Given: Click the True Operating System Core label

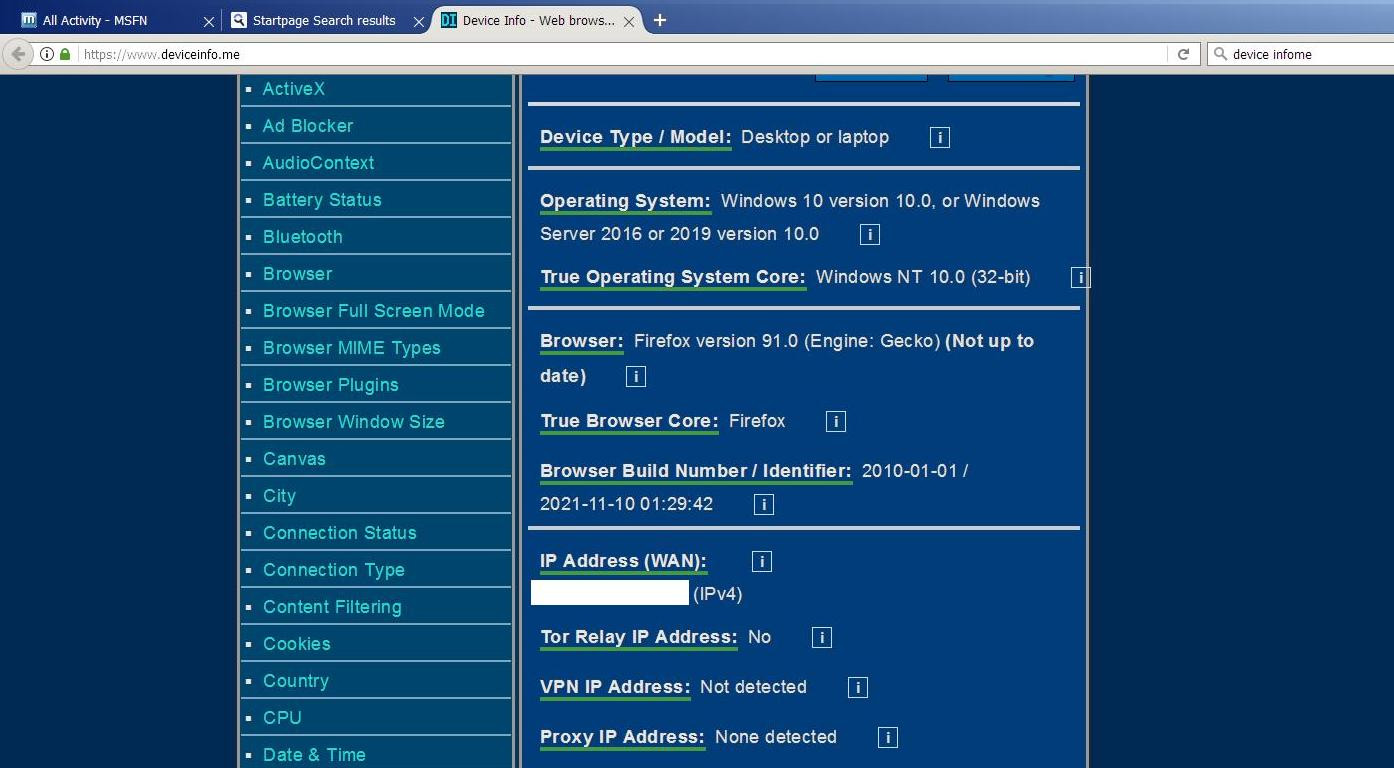Looking at the screenshot, I should [x=673, y=278].
